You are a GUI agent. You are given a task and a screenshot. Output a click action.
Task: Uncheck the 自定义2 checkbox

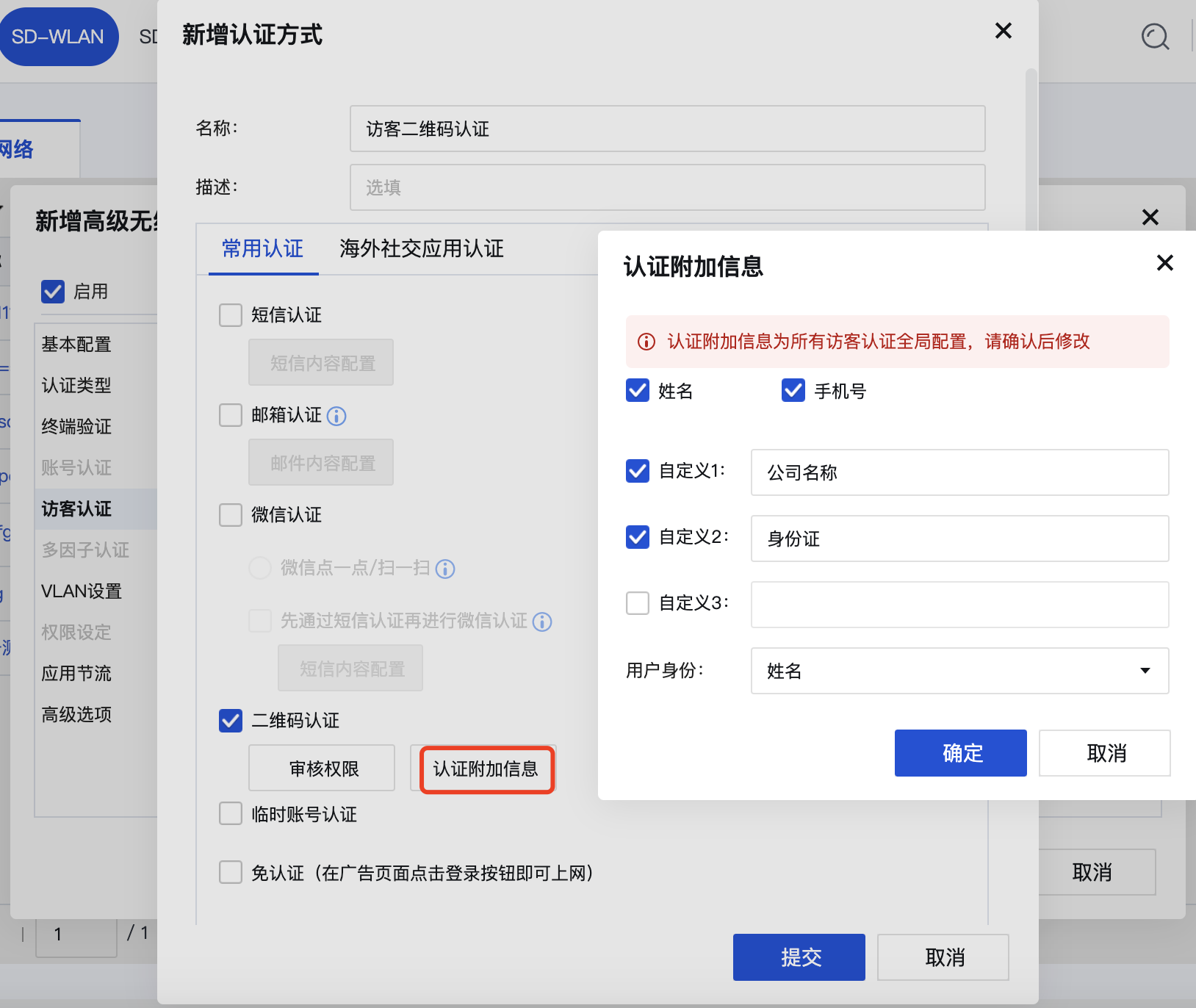click(x=638, y=537)
